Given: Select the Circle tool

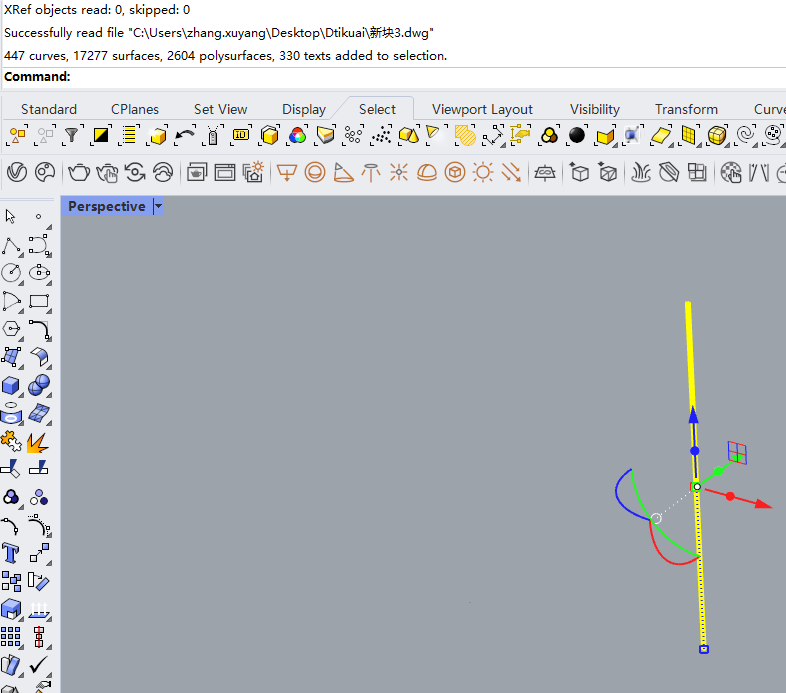Looking at the screenshot, I should pos(11,273).
